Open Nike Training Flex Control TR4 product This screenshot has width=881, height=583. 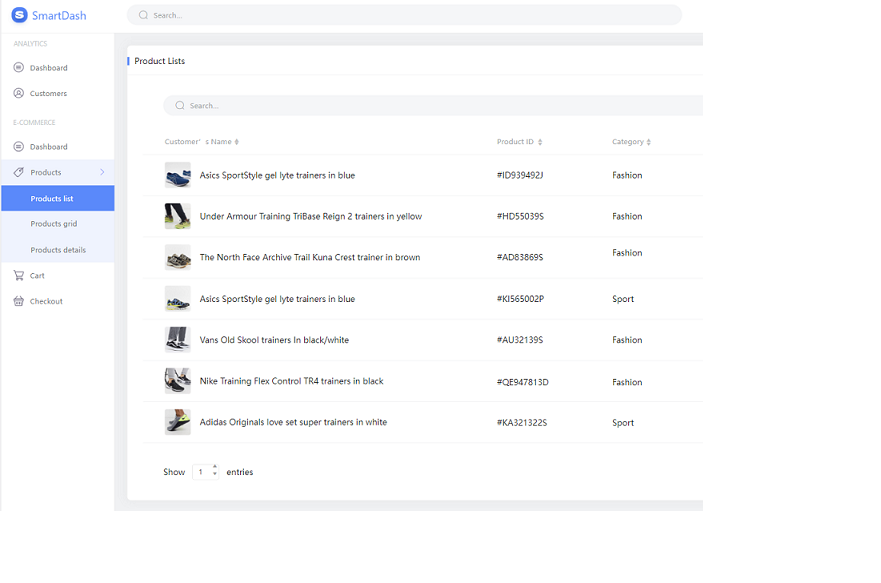click(x=291, y=381)
